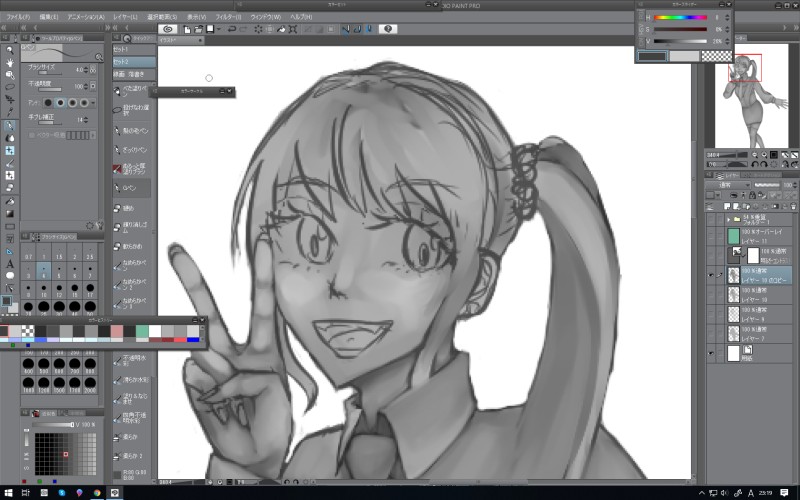The height and width of the screenshot is (500, 800).
Task: Open layer color dropdown arrow
Action: click(x=718, y=195)
